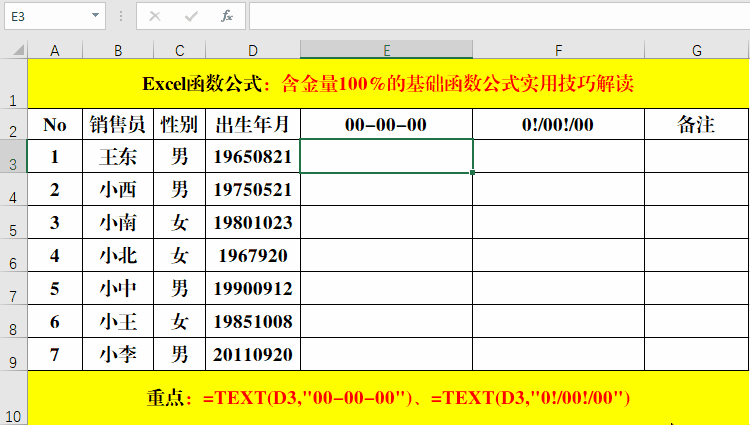
Task: Click birth date cell '19650821'
Action: (253, 156)
